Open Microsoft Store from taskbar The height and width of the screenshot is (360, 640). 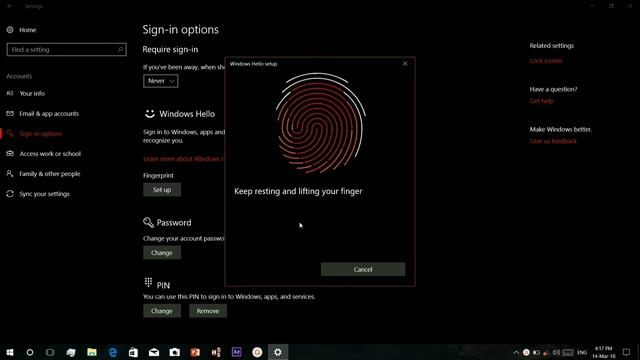[x=133, y=352]
